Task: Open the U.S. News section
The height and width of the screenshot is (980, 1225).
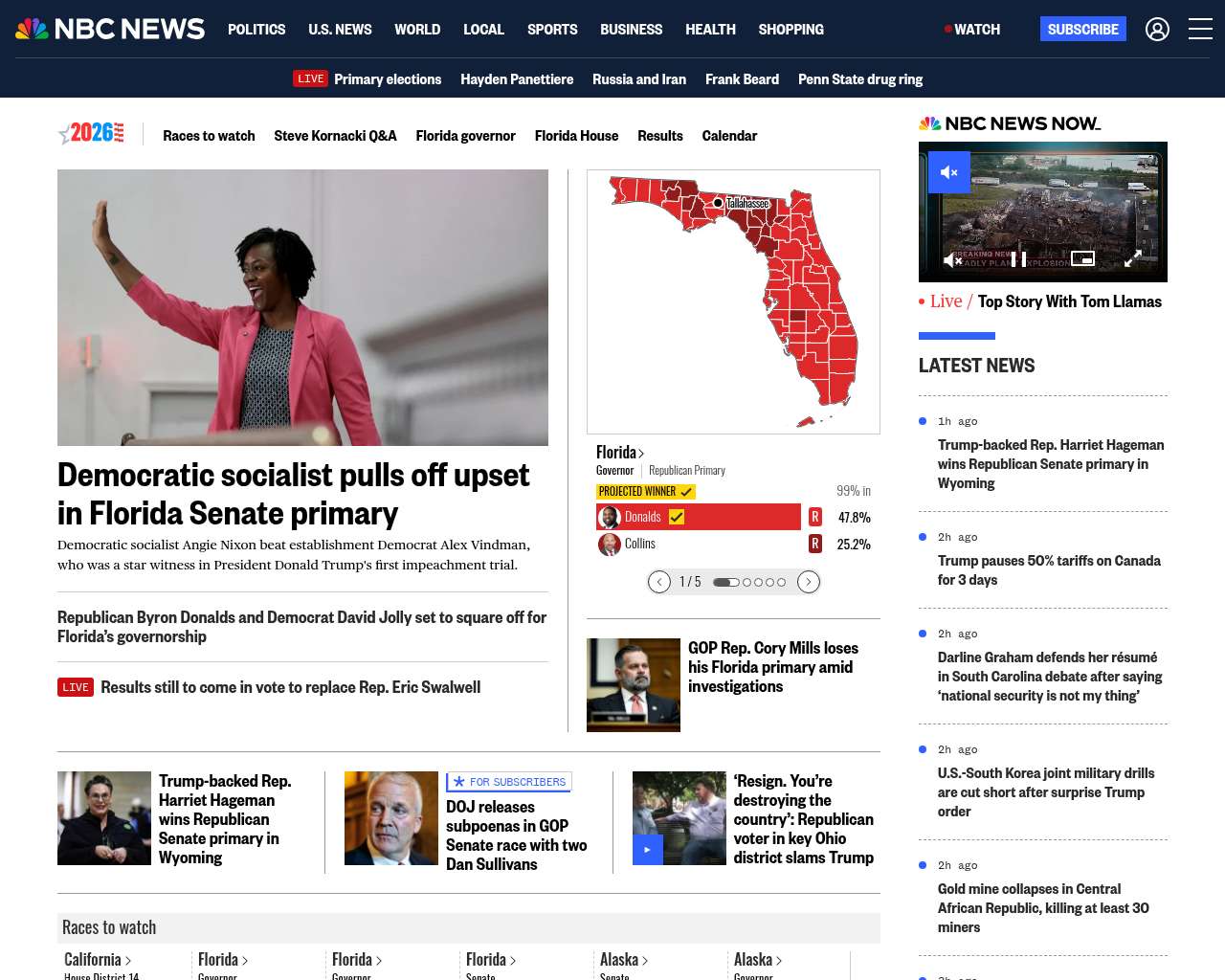Action: (x=340, y=30)
